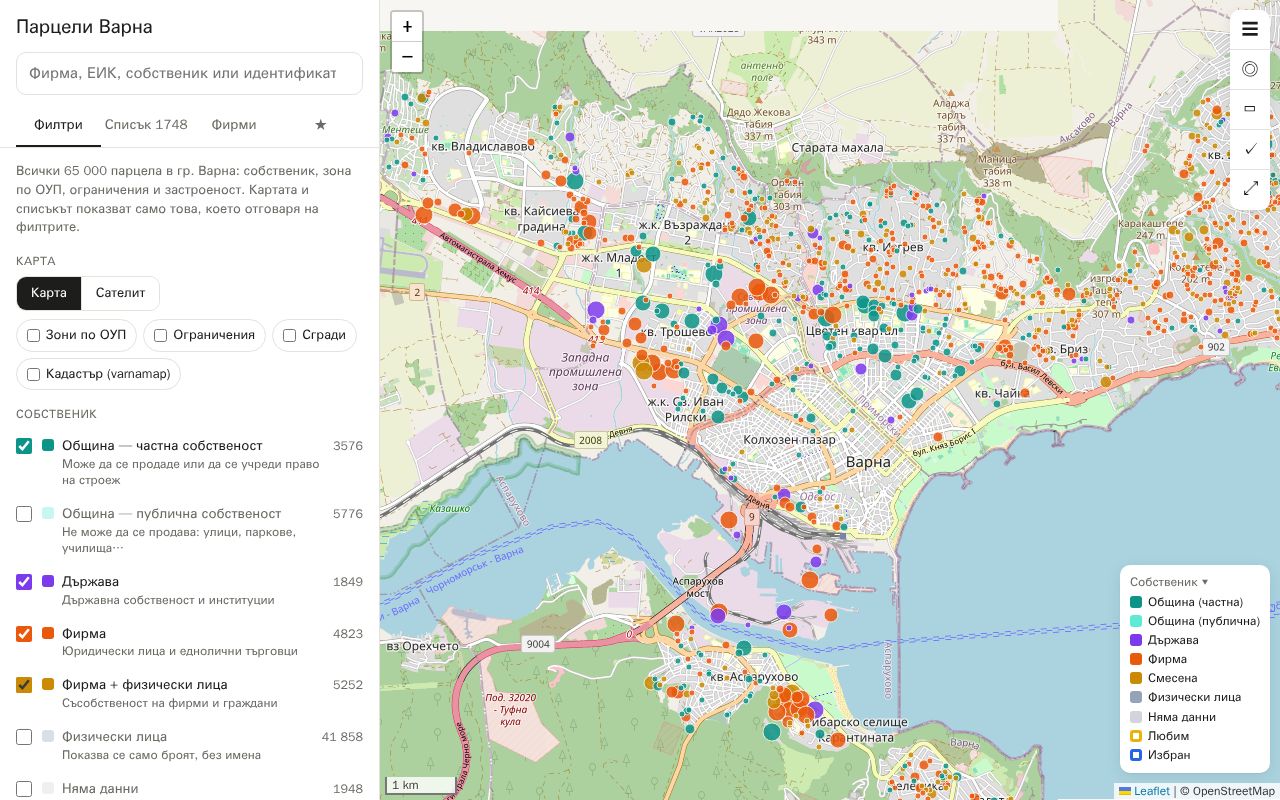The height and width of the screenshot is (800, 1280).
Task: Click the concentric circles map tool
Action: [x=1250, y=70]
